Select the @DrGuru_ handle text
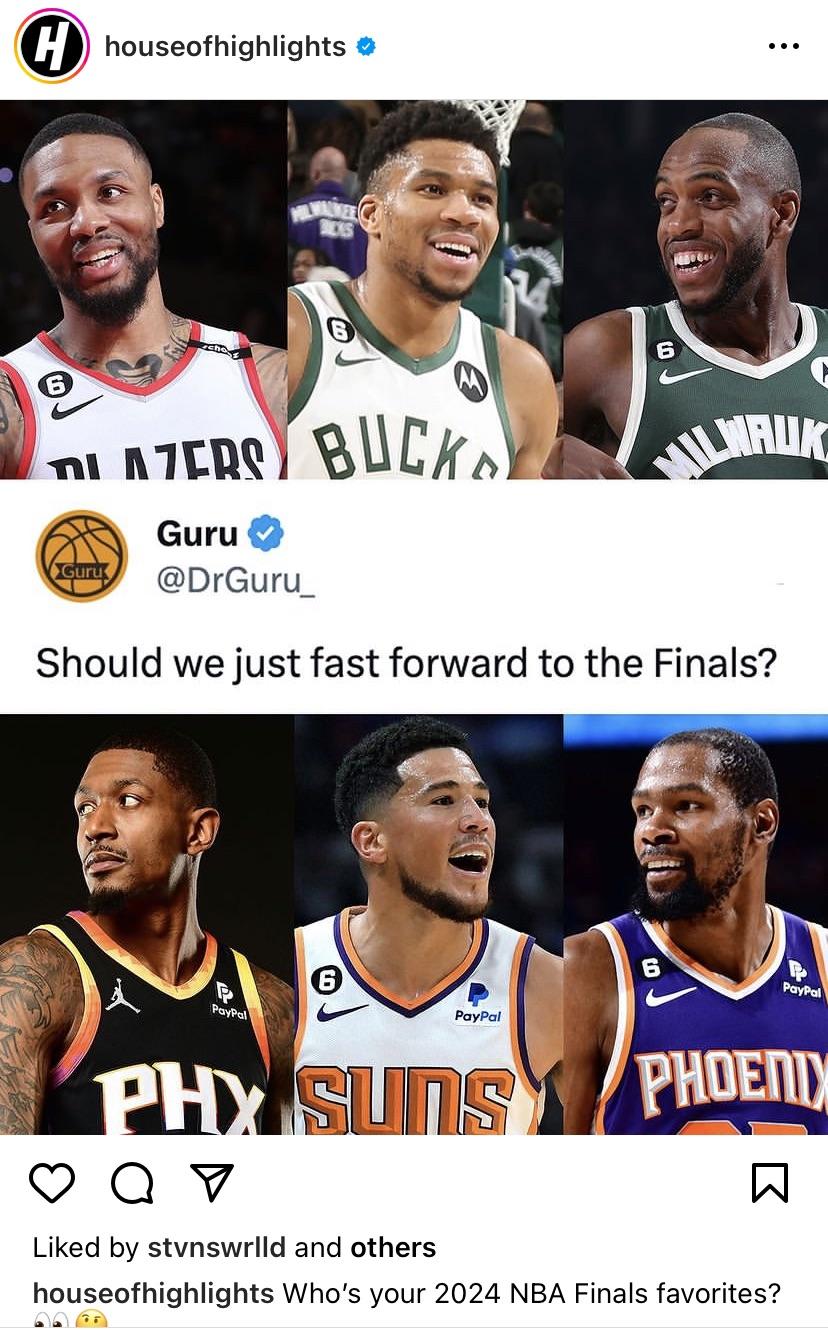The height and width of the screenshot is (1330, 828). click(235, 580)
